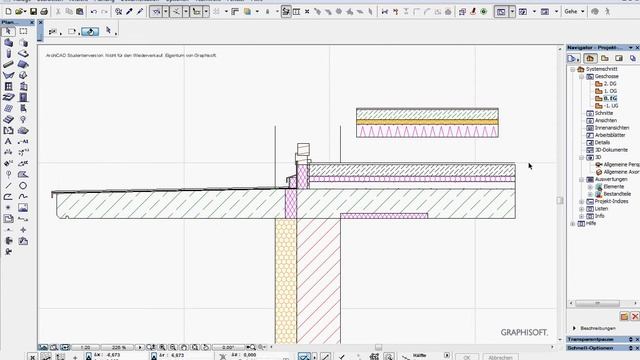Viewport: 640px width, 360px height.
Task: Expand the Listen tree node
Action: (581, 209)
